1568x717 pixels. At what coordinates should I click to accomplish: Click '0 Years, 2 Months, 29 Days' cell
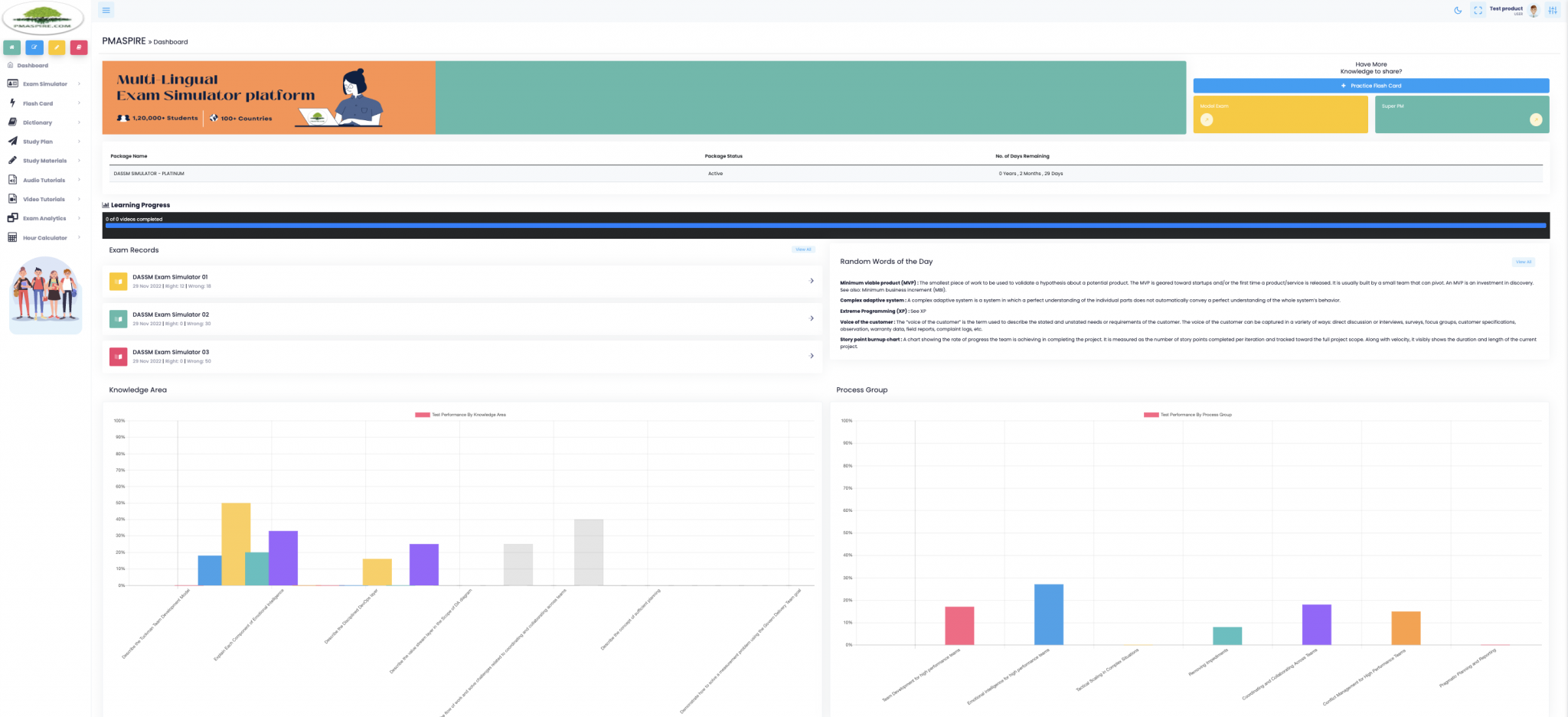click(x=1031, y=174)
